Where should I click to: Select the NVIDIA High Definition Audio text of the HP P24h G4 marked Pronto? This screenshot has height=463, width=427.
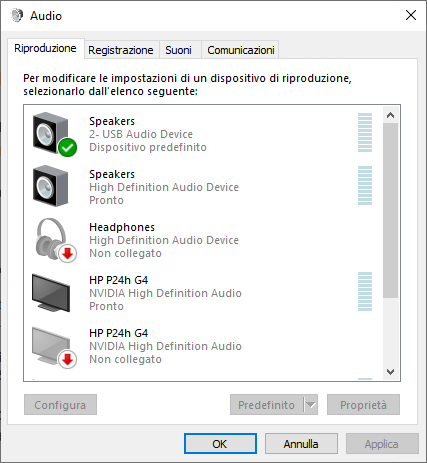[165, 293]
